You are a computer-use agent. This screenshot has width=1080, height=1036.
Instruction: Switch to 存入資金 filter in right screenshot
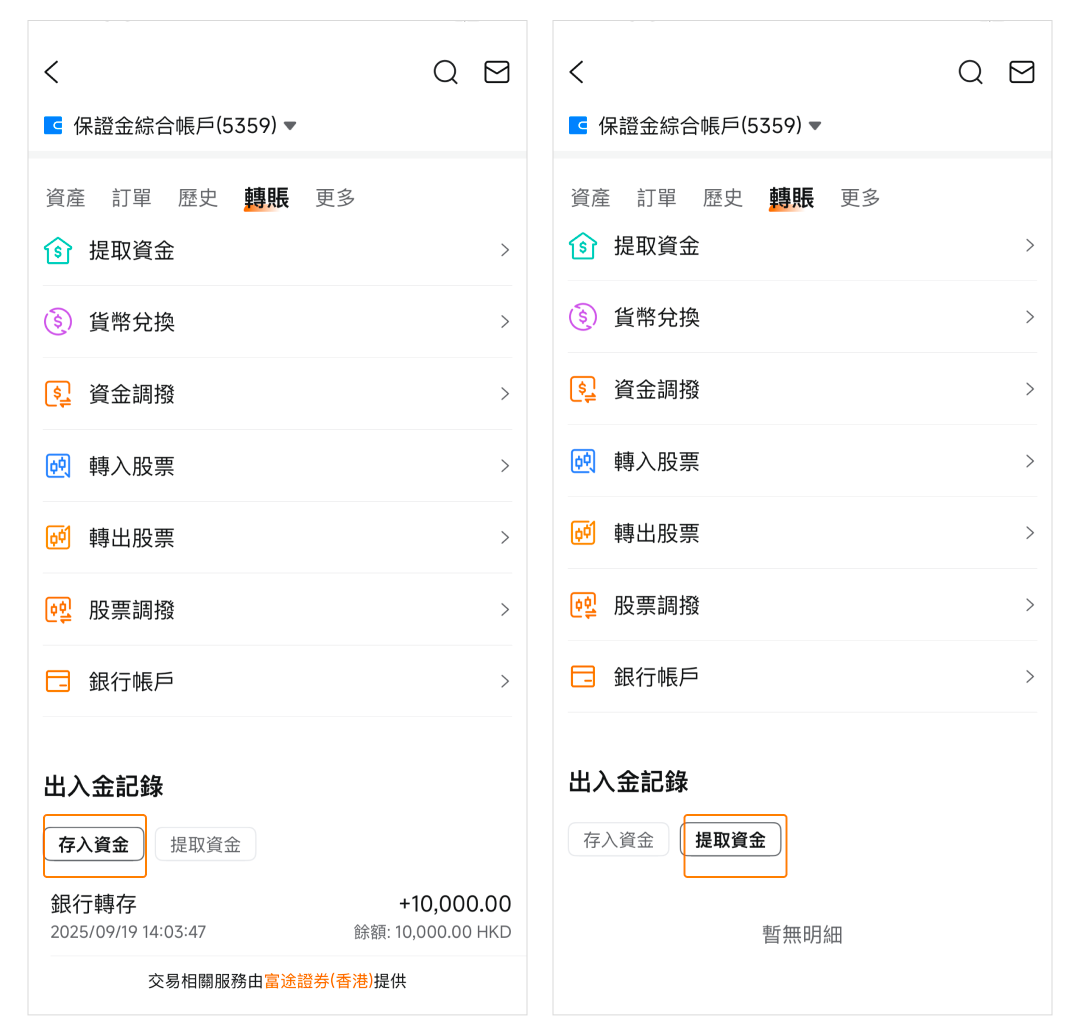pos(619,840)
